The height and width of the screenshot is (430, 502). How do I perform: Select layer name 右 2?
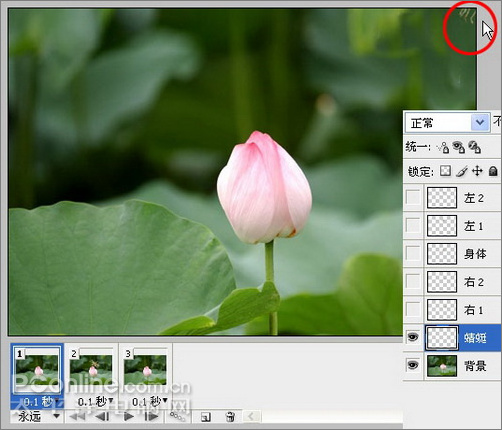(x=474, y=282)
